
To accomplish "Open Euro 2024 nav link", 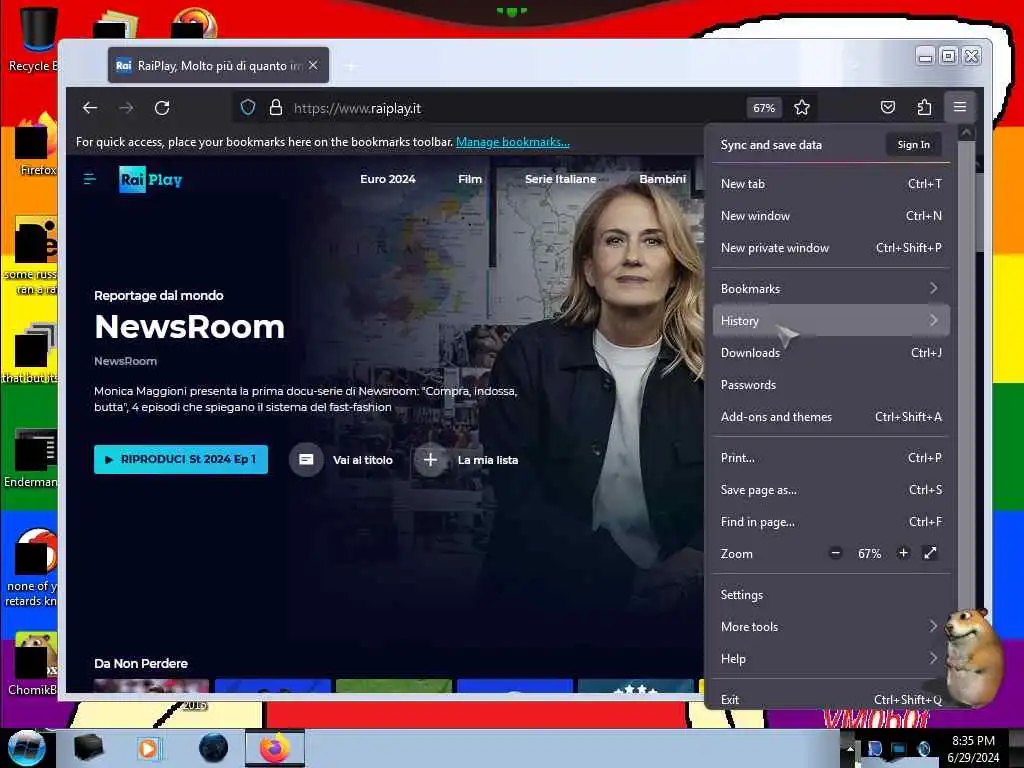I will [x=387, y=179].
